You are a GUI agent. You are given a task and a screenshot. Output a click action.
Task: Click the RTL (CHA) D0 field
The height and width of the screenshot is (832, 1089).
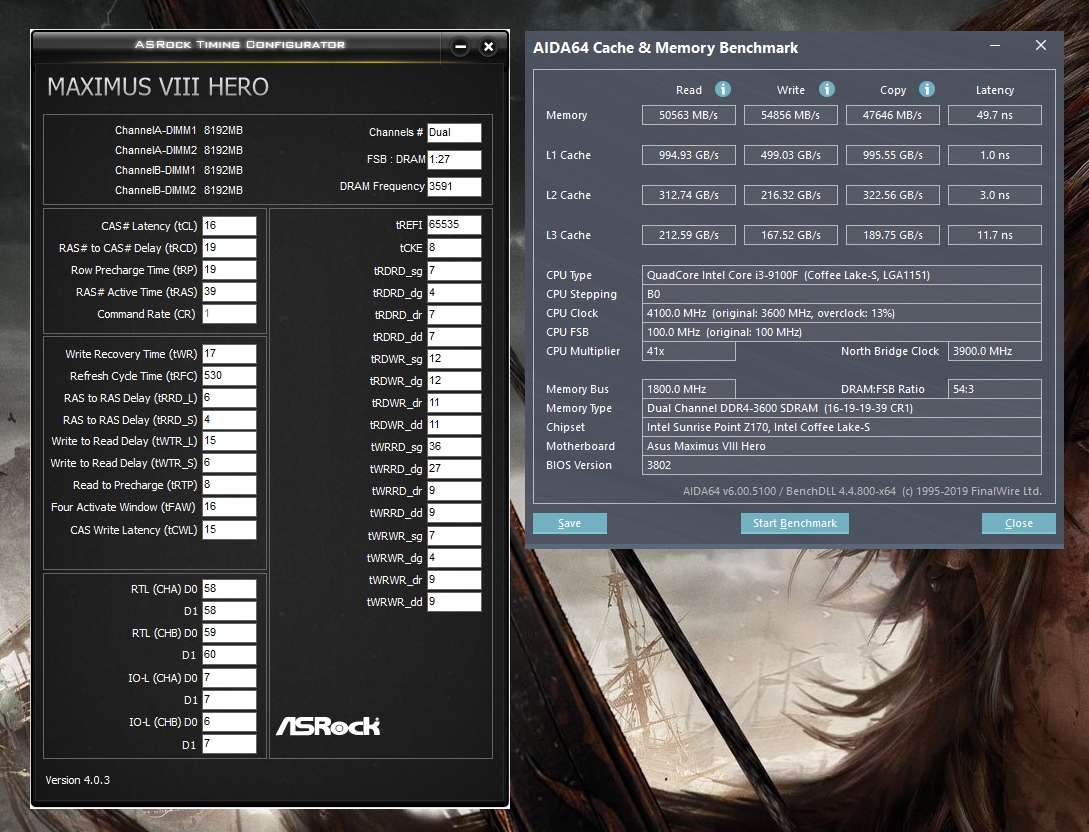[x=229, y=589]
